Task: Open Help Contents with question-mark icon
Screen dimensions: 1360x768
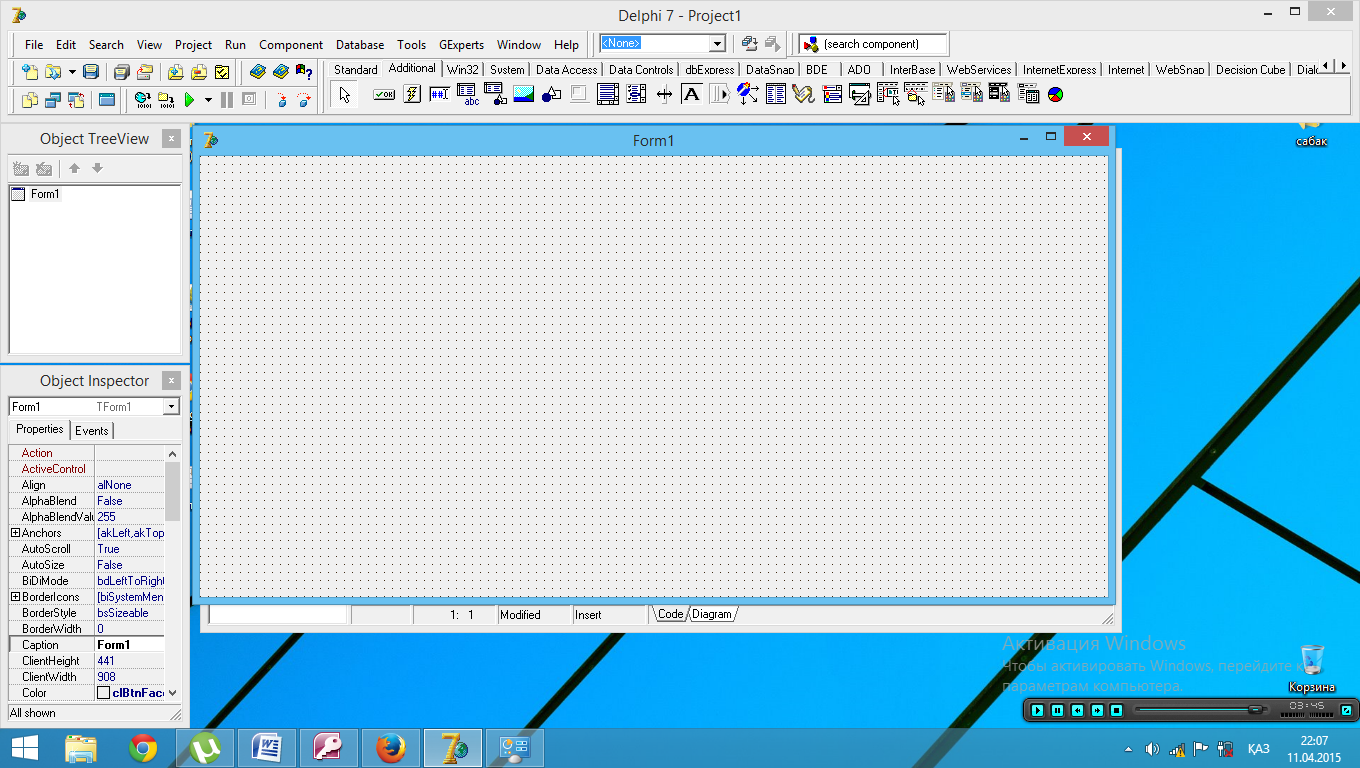Action: pyautogui.click(x=304, y=72)
